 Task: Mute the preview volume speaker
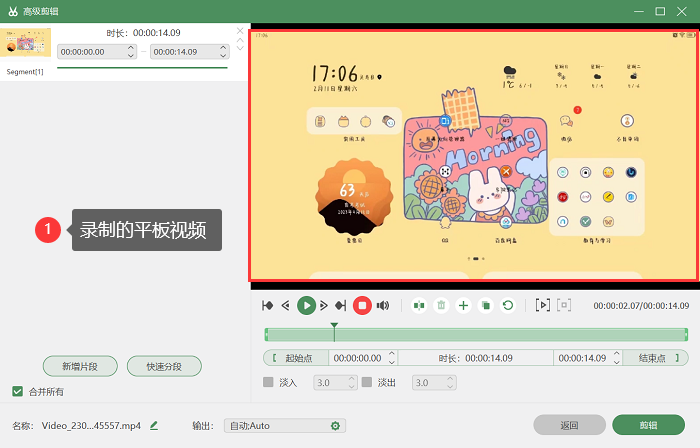pos(383,306)
